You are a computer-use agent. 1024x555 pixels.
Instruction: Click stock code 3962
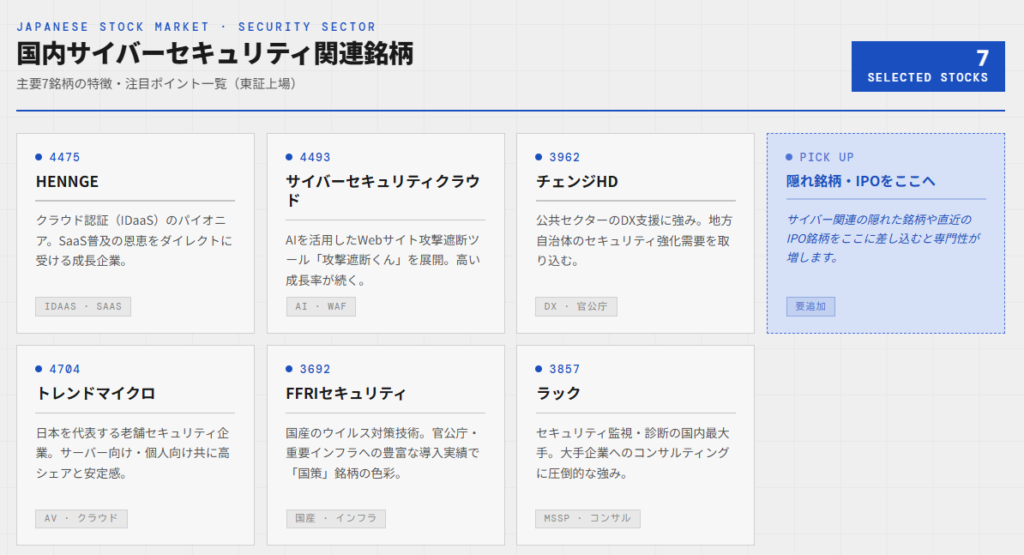564,157
